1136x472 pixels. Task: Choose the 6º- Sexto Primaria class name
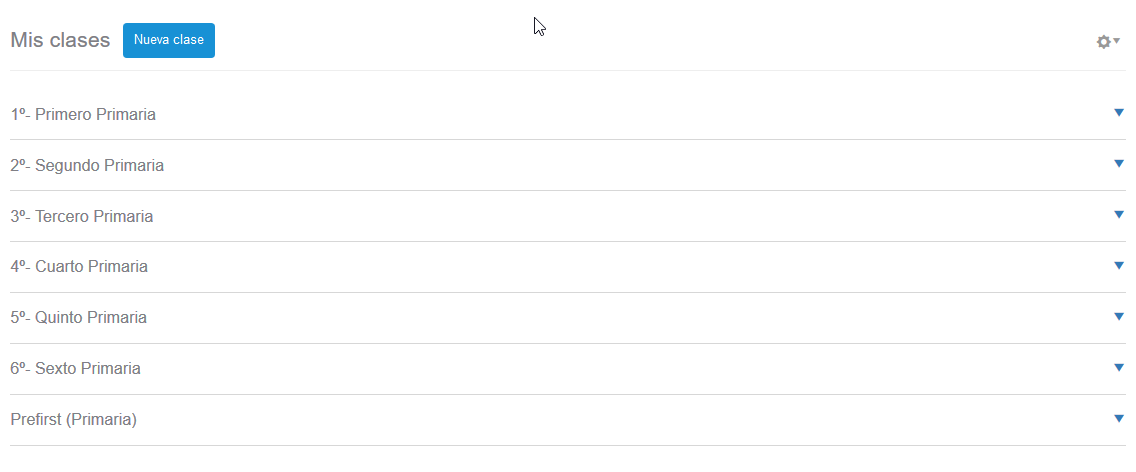pos(76,369)
